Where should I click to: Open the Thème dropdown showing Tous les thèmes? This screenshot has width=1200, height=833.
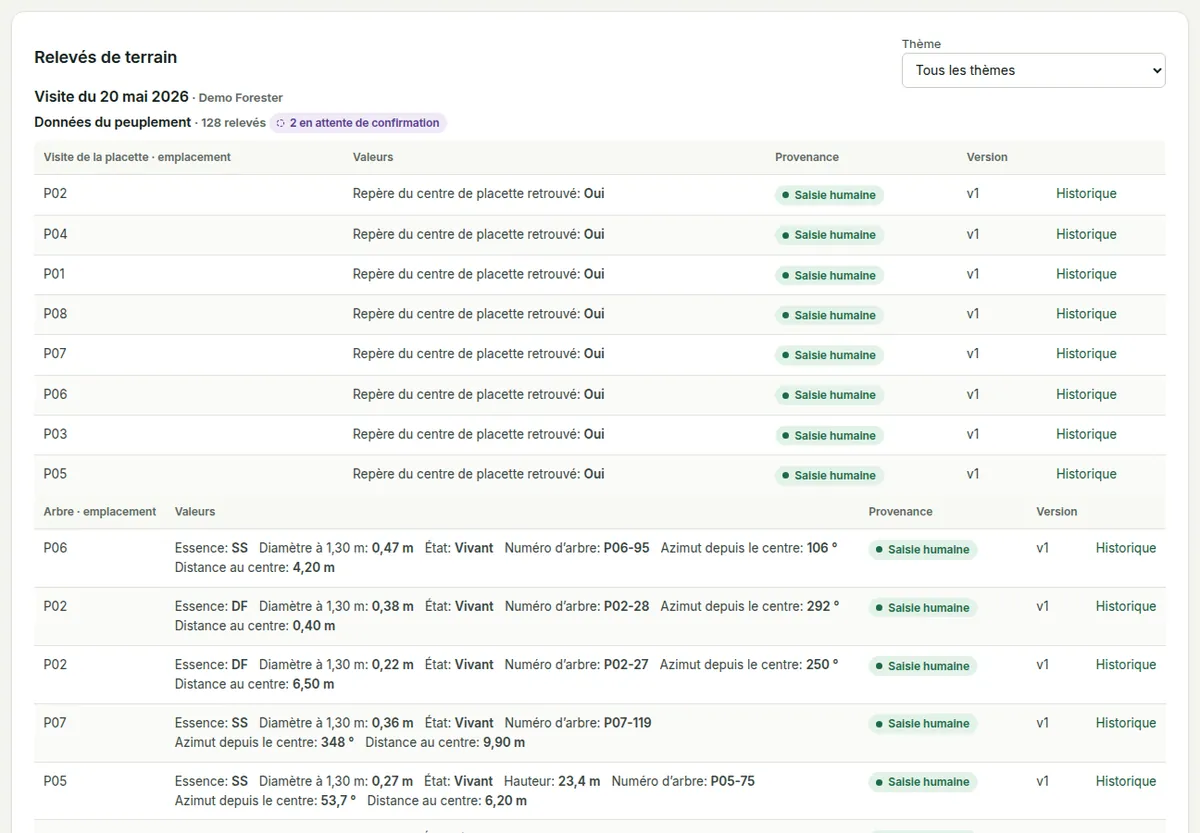(x=1033, y=70)
